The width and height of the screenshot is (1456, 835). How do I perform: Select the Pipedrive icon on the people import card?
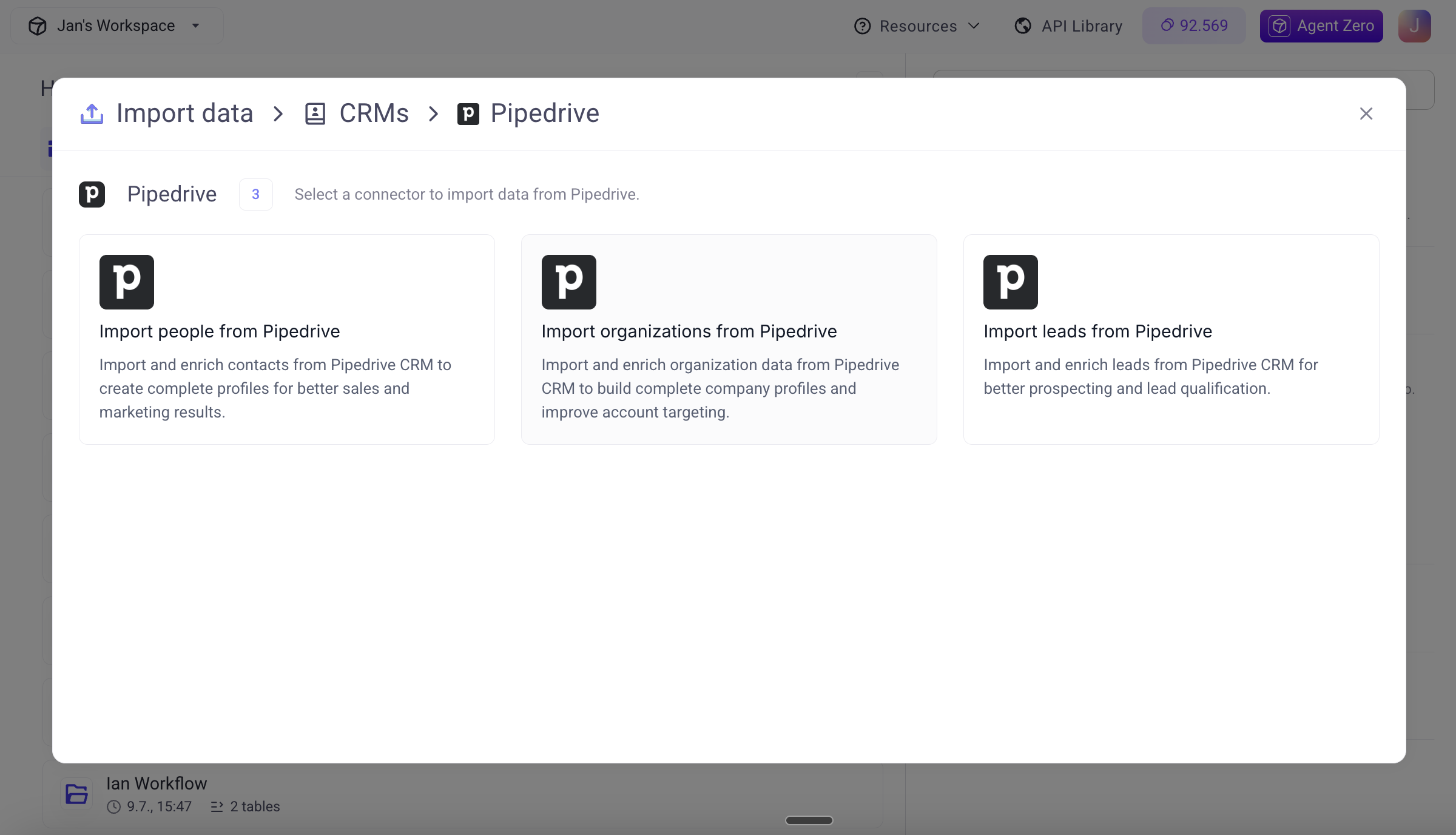point(126,282)
